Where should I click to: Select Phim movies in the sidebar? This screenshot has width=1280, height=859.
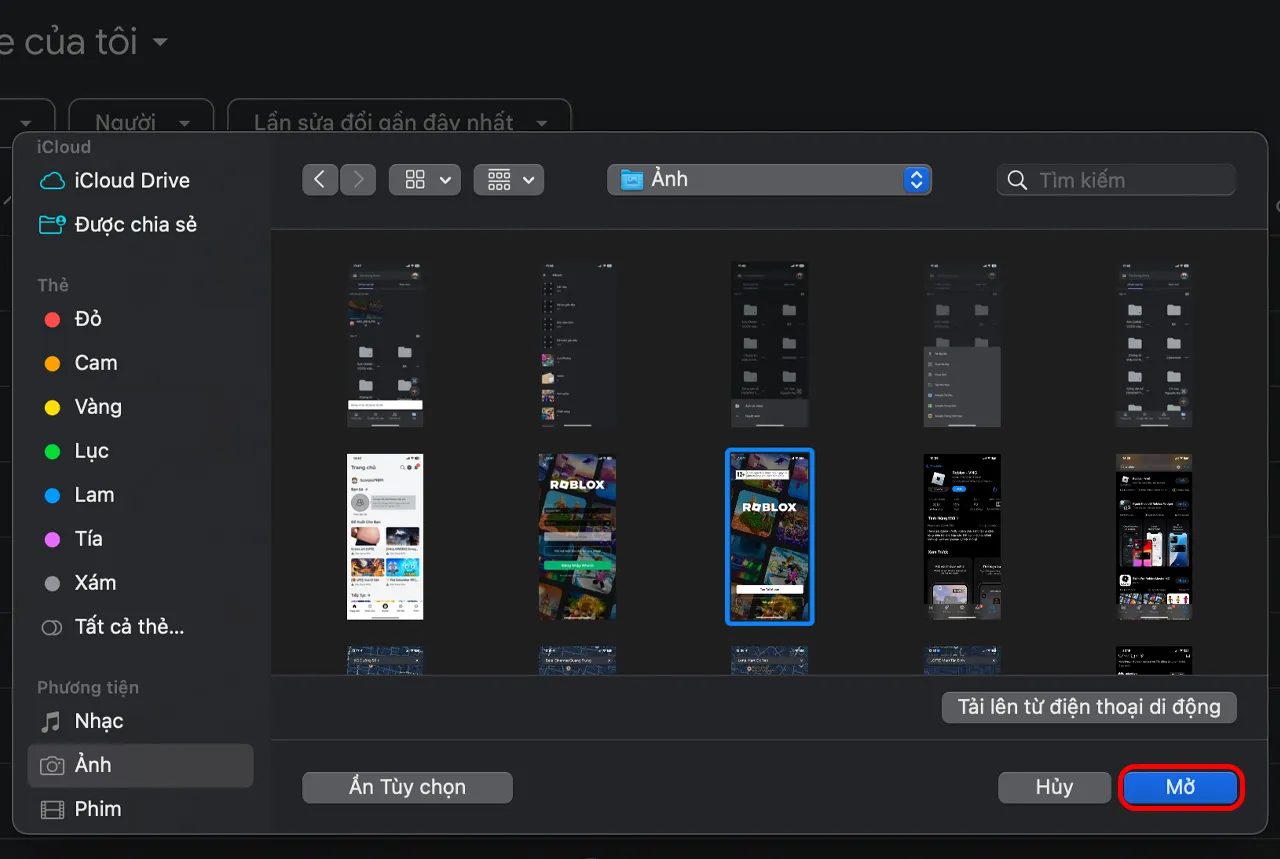point(97,809)
